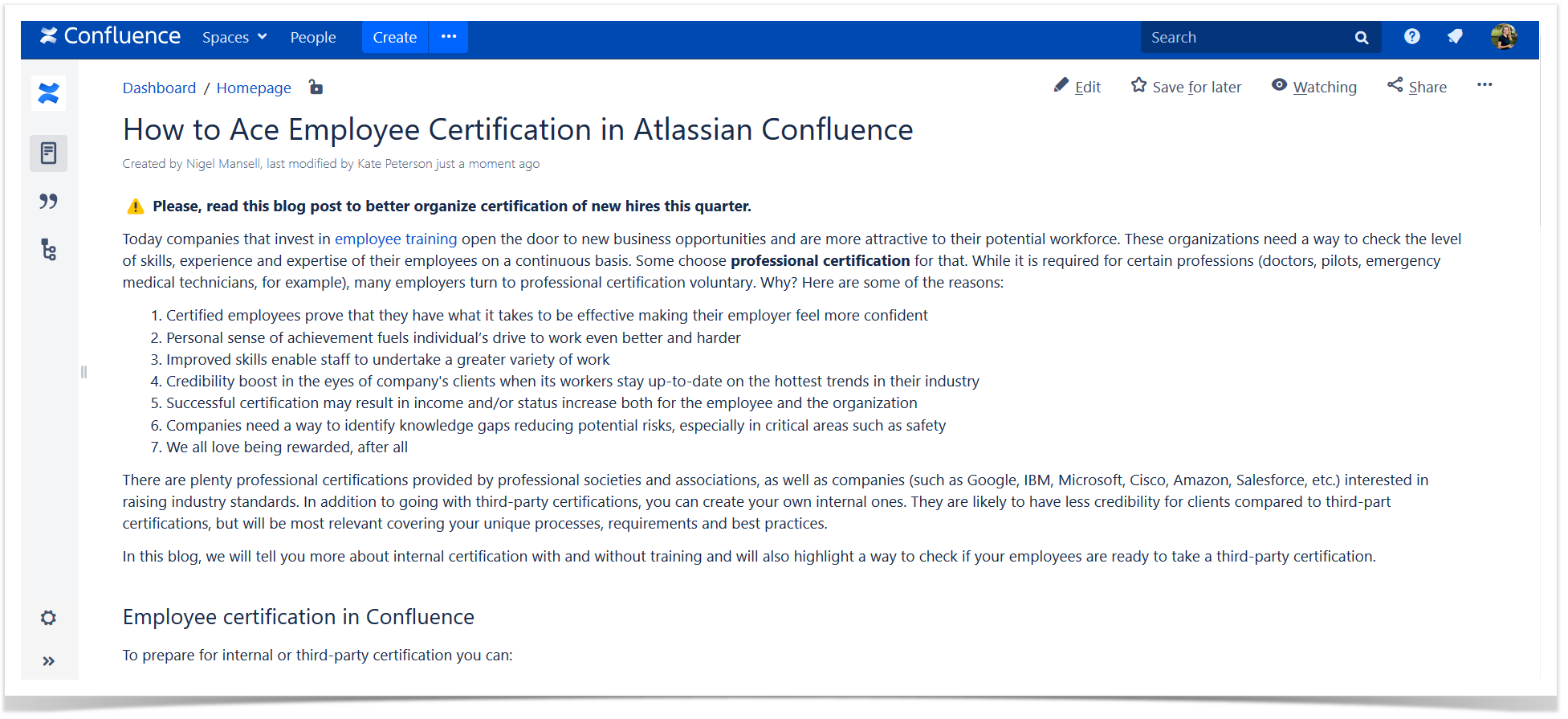Click the page restrictions padlock icon

coord(316,88)
